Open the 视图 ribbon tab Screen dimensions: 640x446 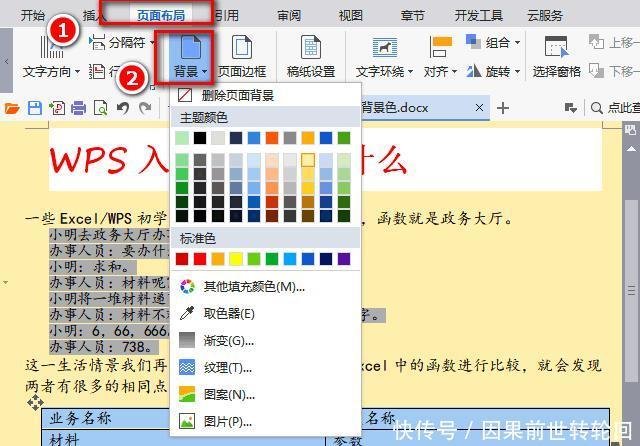pyautogui.click(x=351, y=16)
